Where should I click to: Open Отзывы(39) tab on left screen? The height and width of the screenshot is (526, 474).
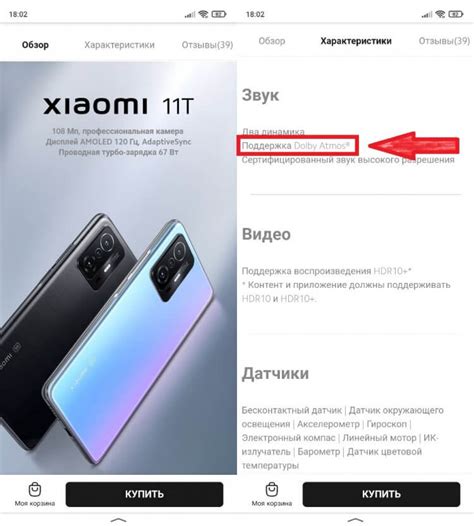[207, 45]
